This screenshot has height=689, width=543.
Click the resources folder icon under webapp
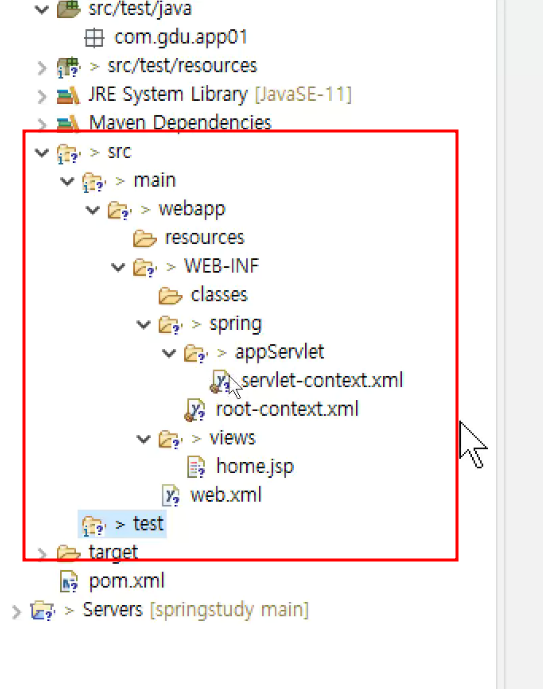click(145, 238)
